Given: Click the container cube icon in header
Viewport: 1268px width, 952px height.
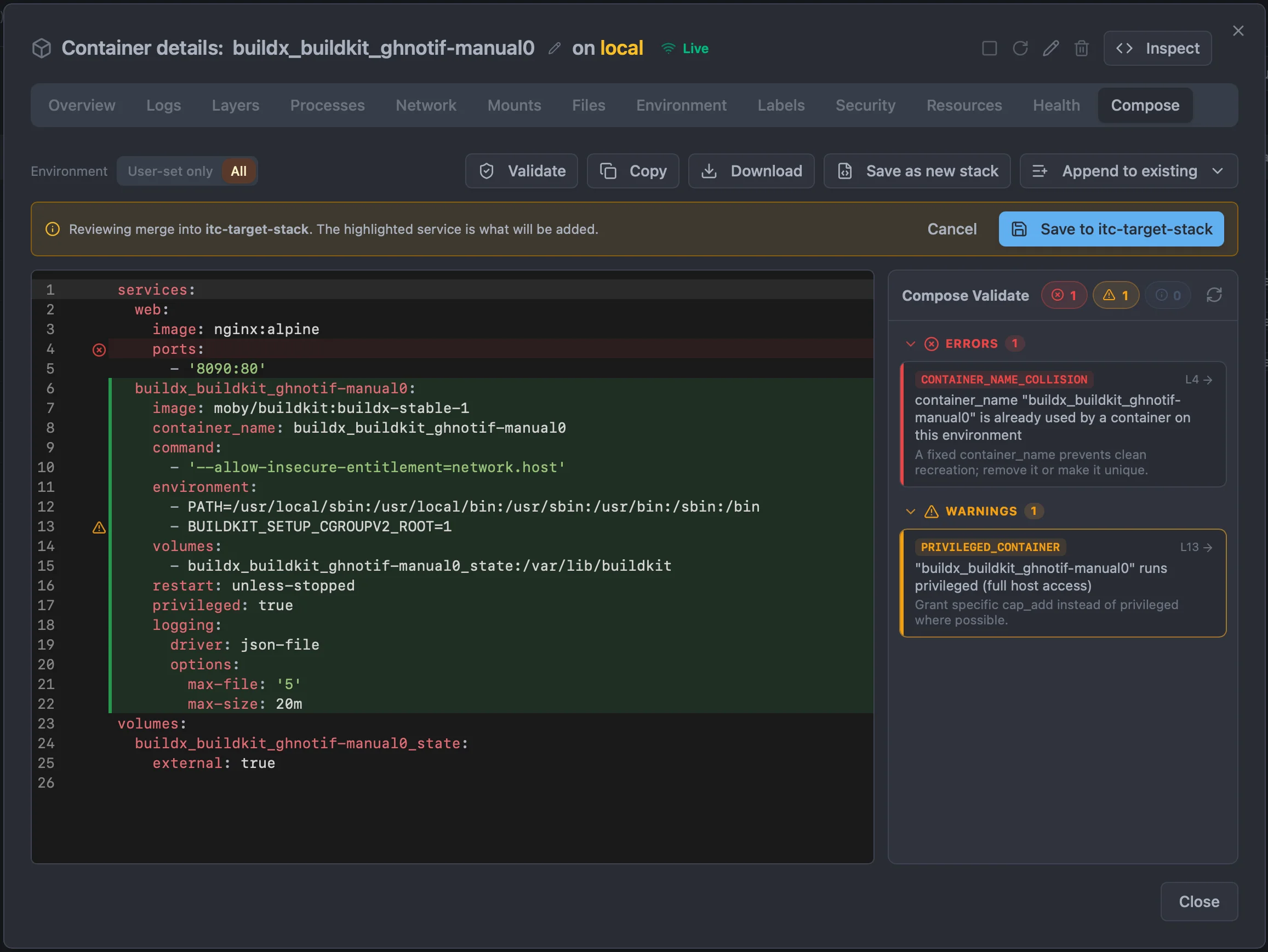Looking at the screenshot, I should [x=41, y=48].
